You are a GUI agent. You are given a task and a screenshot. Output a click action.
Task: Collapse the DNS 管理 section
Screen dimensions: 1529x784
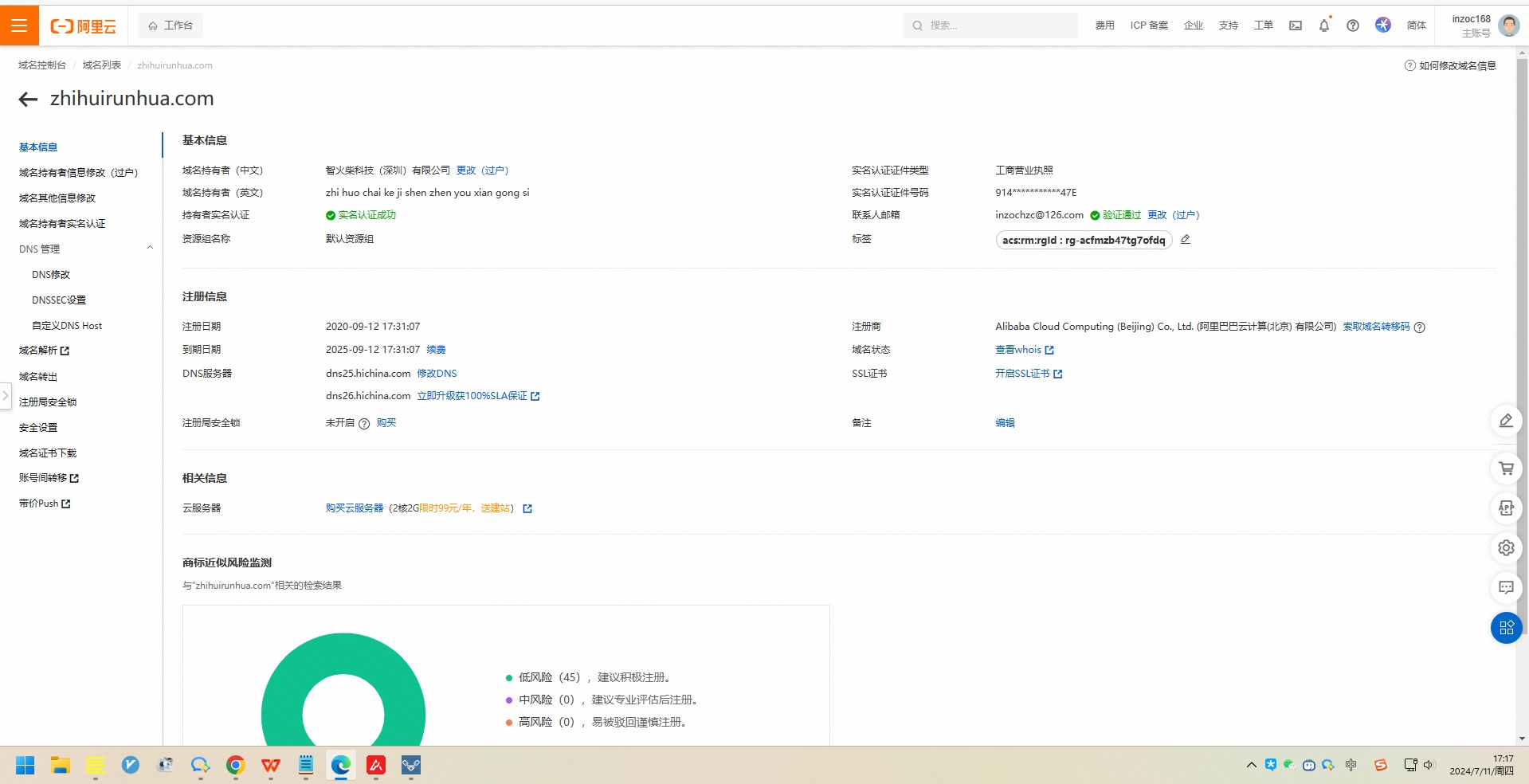(150, 249)
